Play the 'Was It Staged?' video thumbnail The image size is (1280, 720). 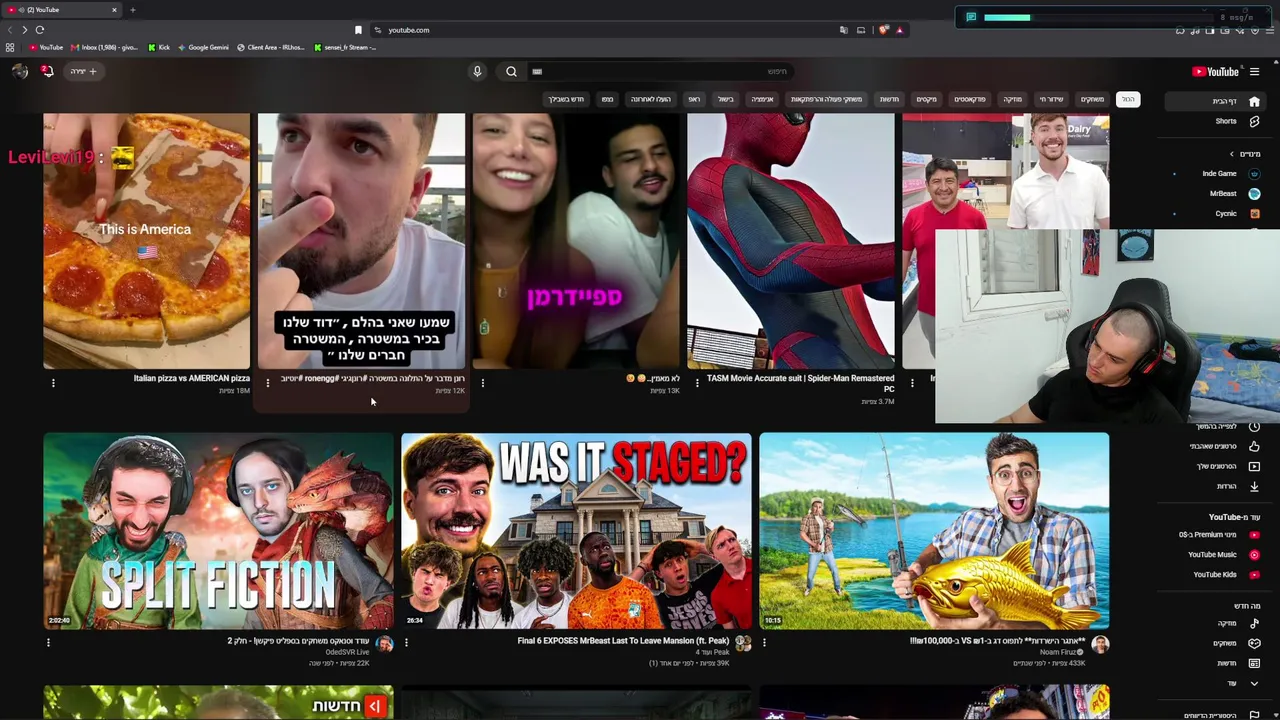576,531
